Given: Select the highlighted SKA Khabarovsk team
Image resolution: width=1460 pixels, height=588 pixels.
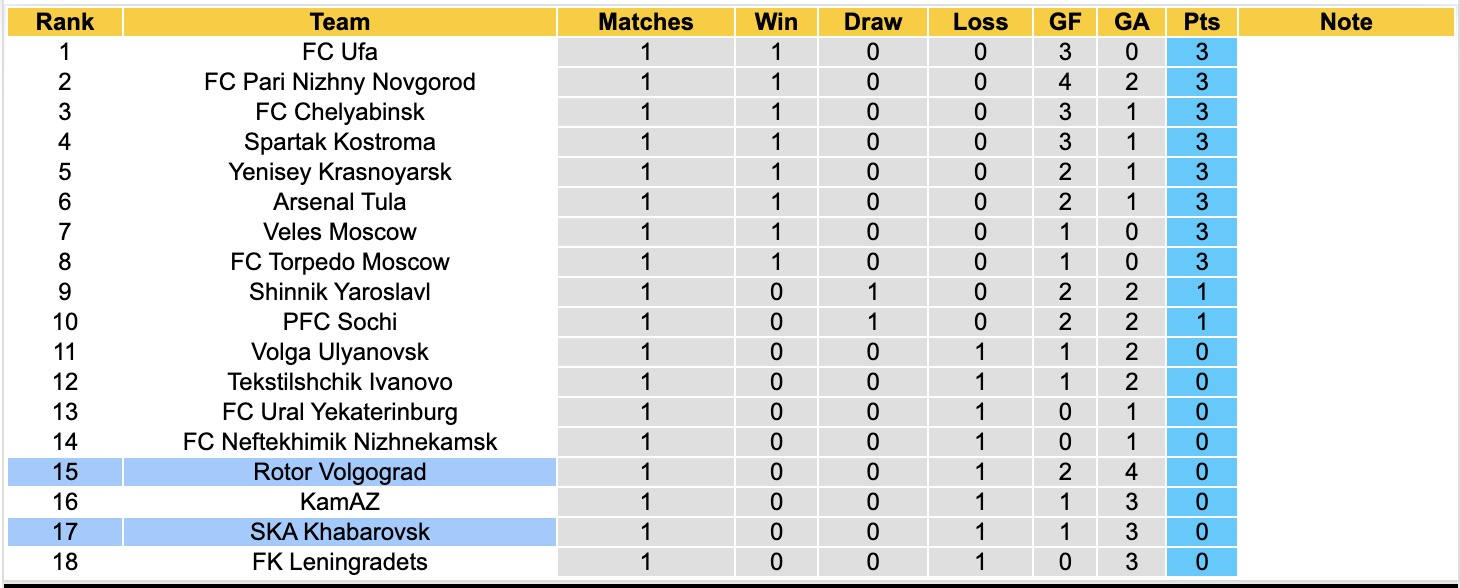Looking at the screenshot, I should coord(340,532).
